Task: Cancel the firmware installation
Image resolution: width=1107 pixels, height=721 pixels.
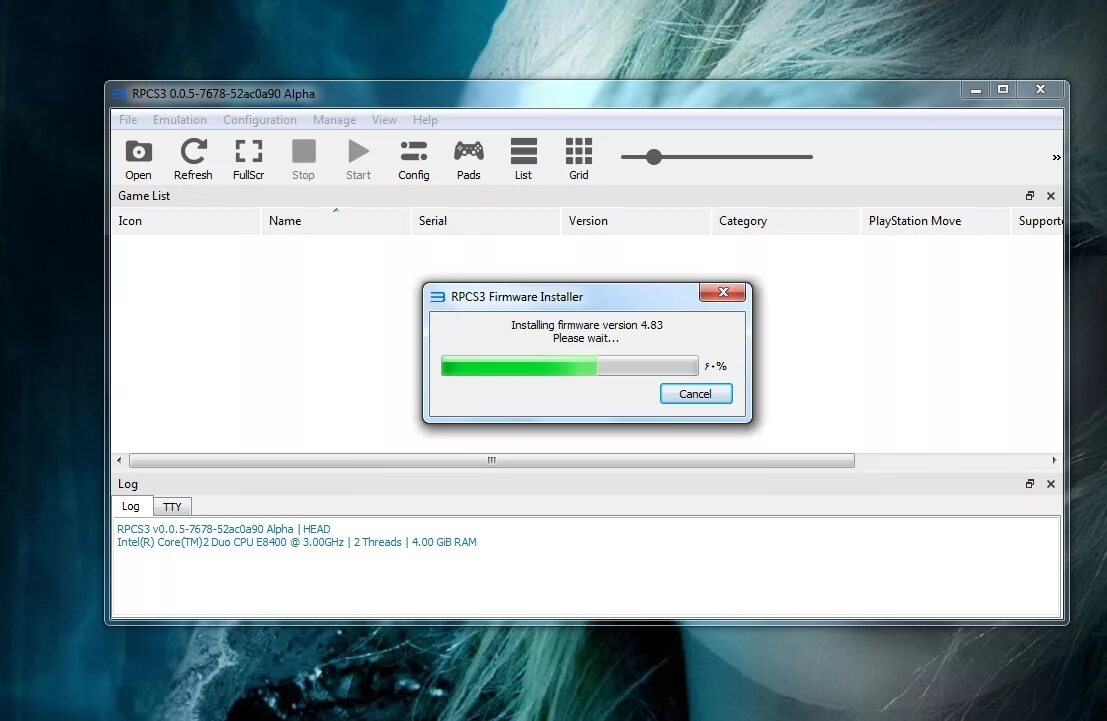Action: click(x=696, y=393)
